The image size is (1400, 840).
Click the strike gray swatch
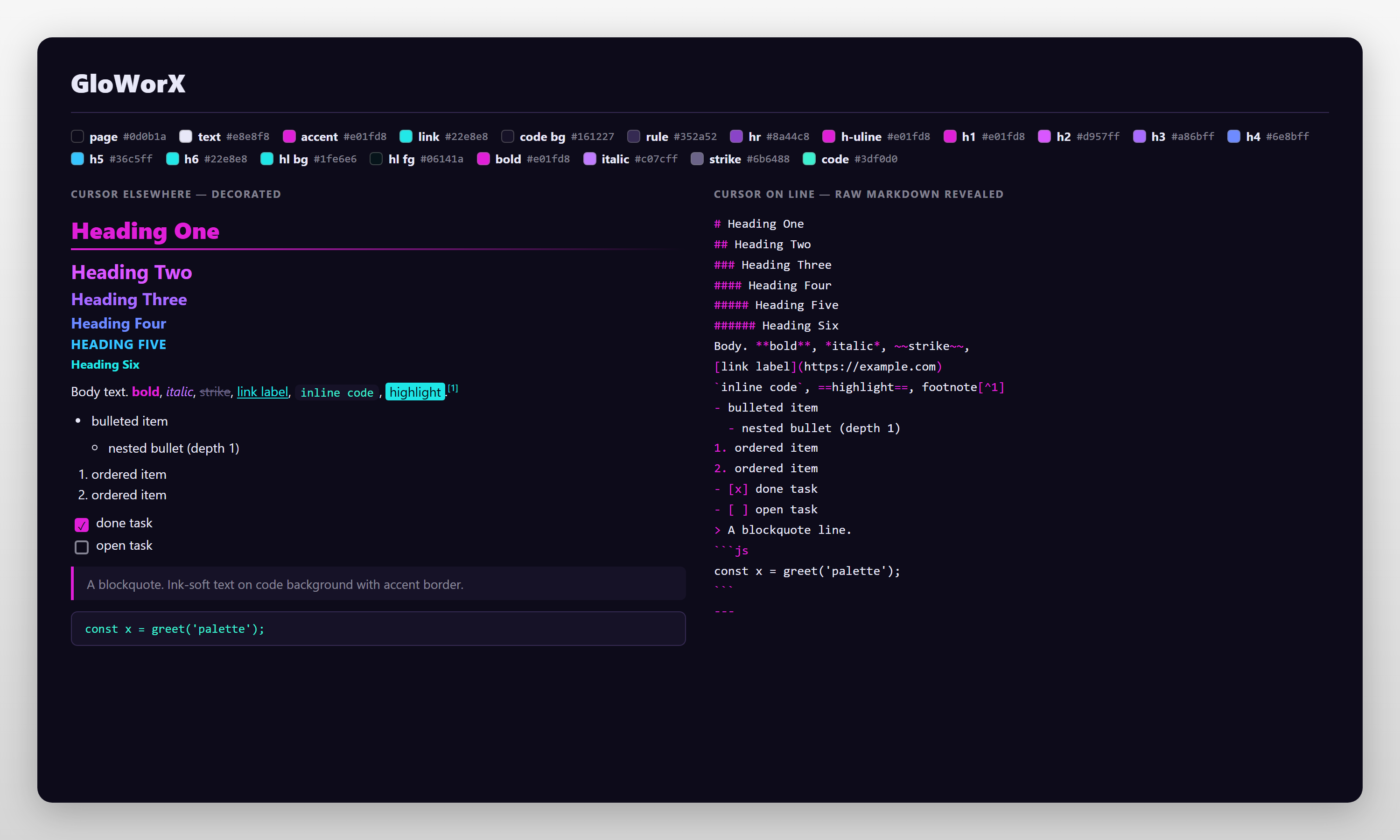point(697,159)
